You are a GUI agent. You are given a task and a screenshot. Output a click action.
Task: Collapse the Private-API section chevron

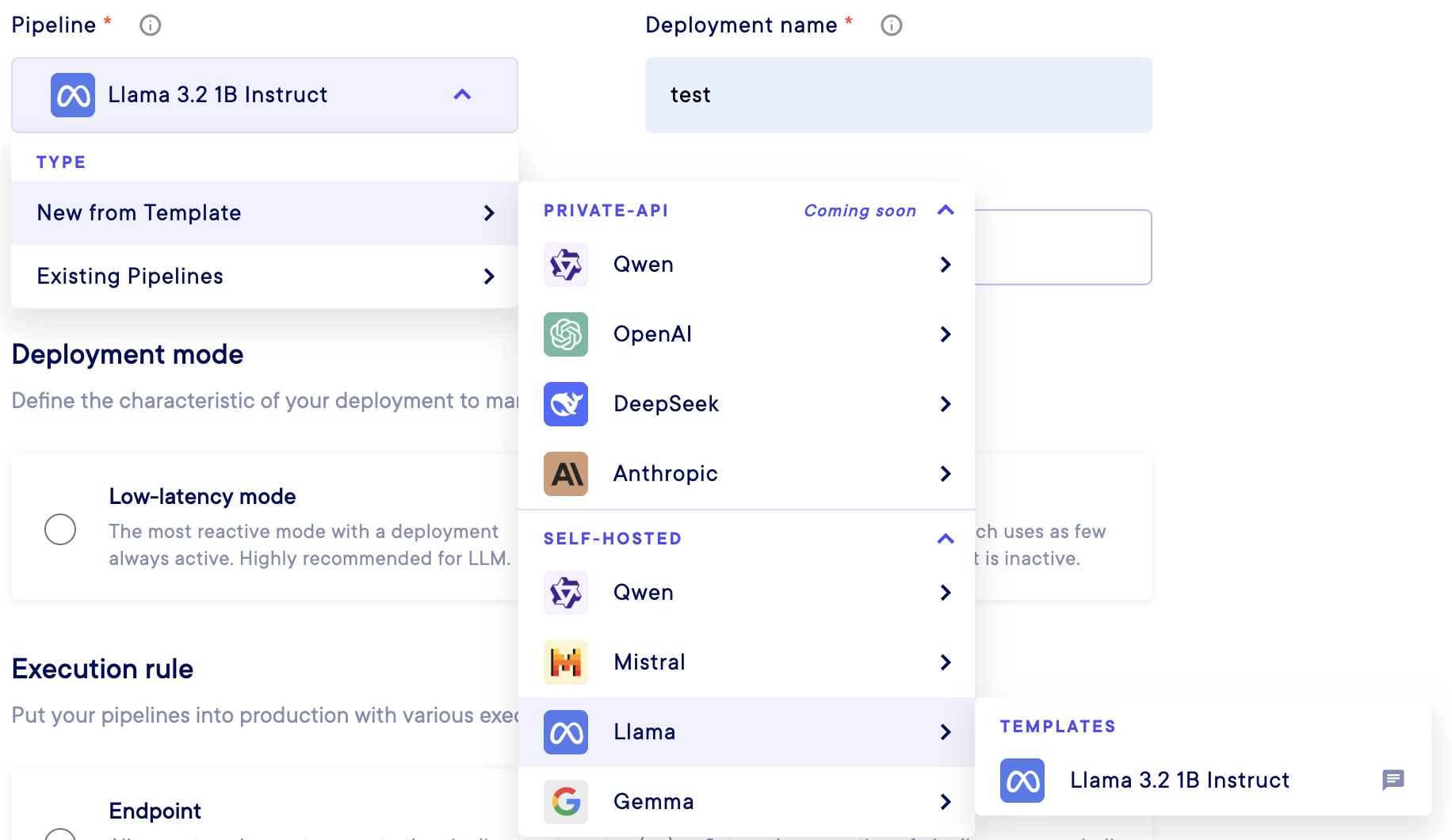click(x=946, y=211)
